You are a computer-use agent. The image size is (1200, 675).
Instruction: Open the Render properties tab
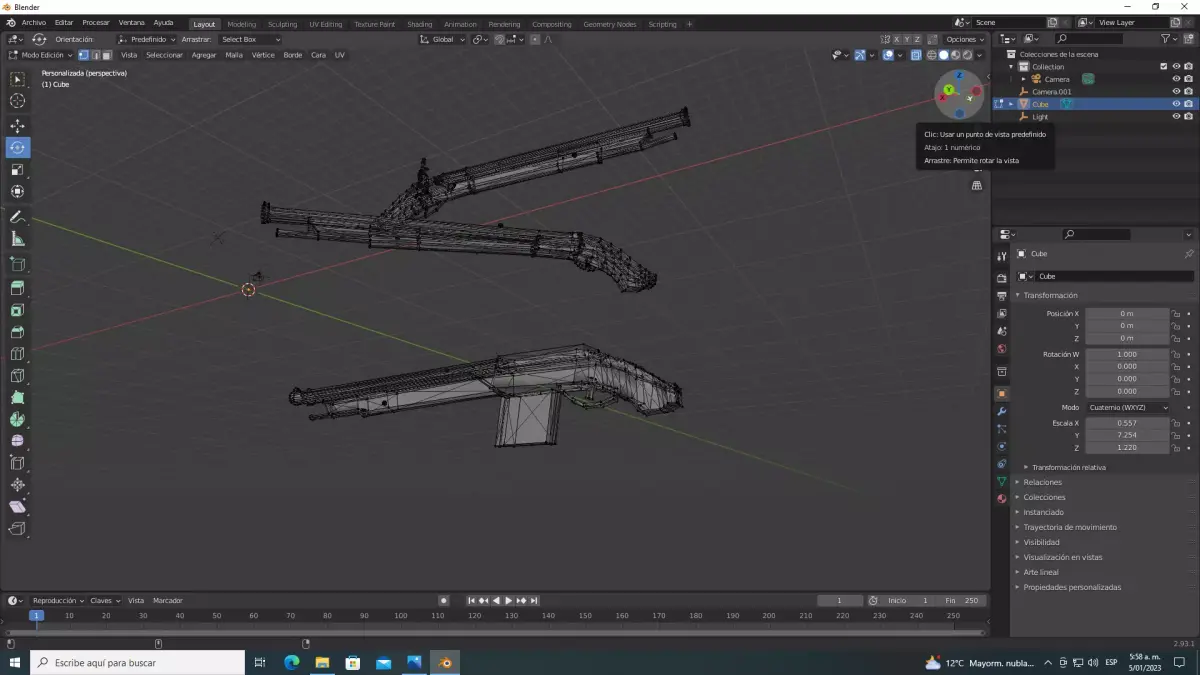(x=1001, y=278)
